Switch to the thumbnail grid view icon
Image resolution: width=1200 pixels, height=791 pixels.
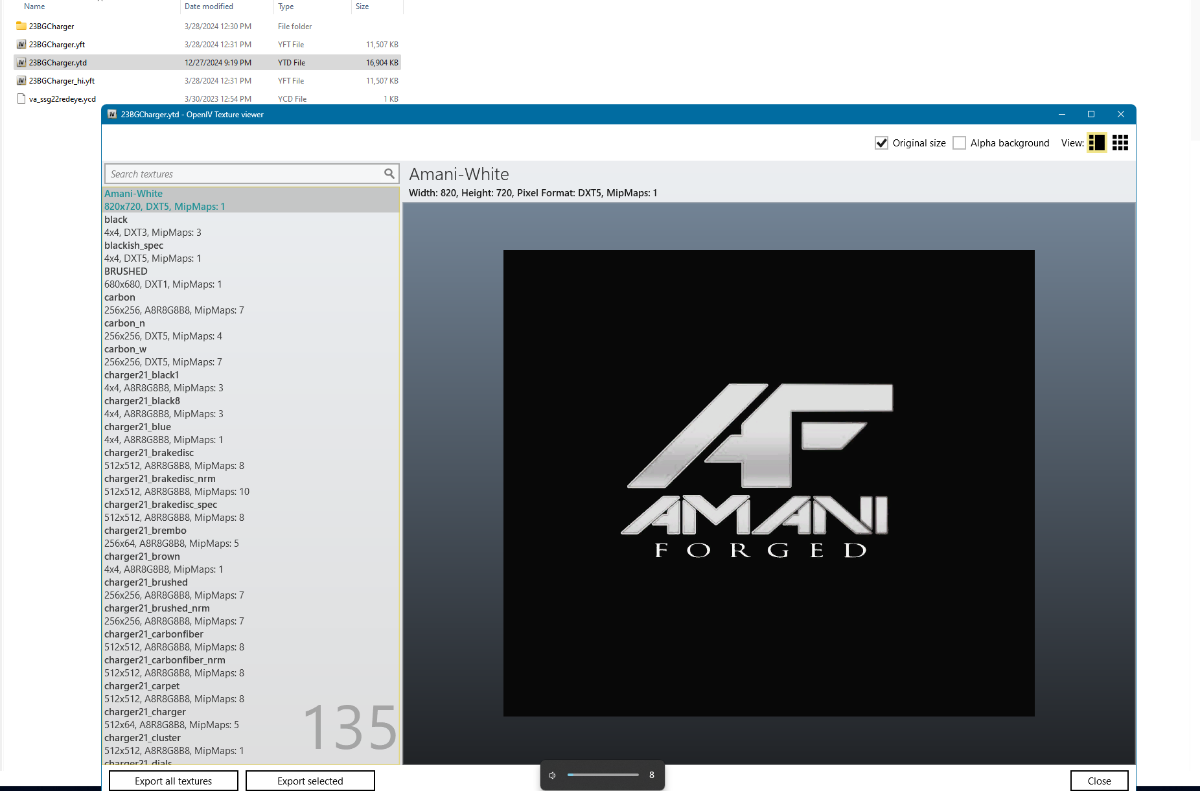point(1120,143)
